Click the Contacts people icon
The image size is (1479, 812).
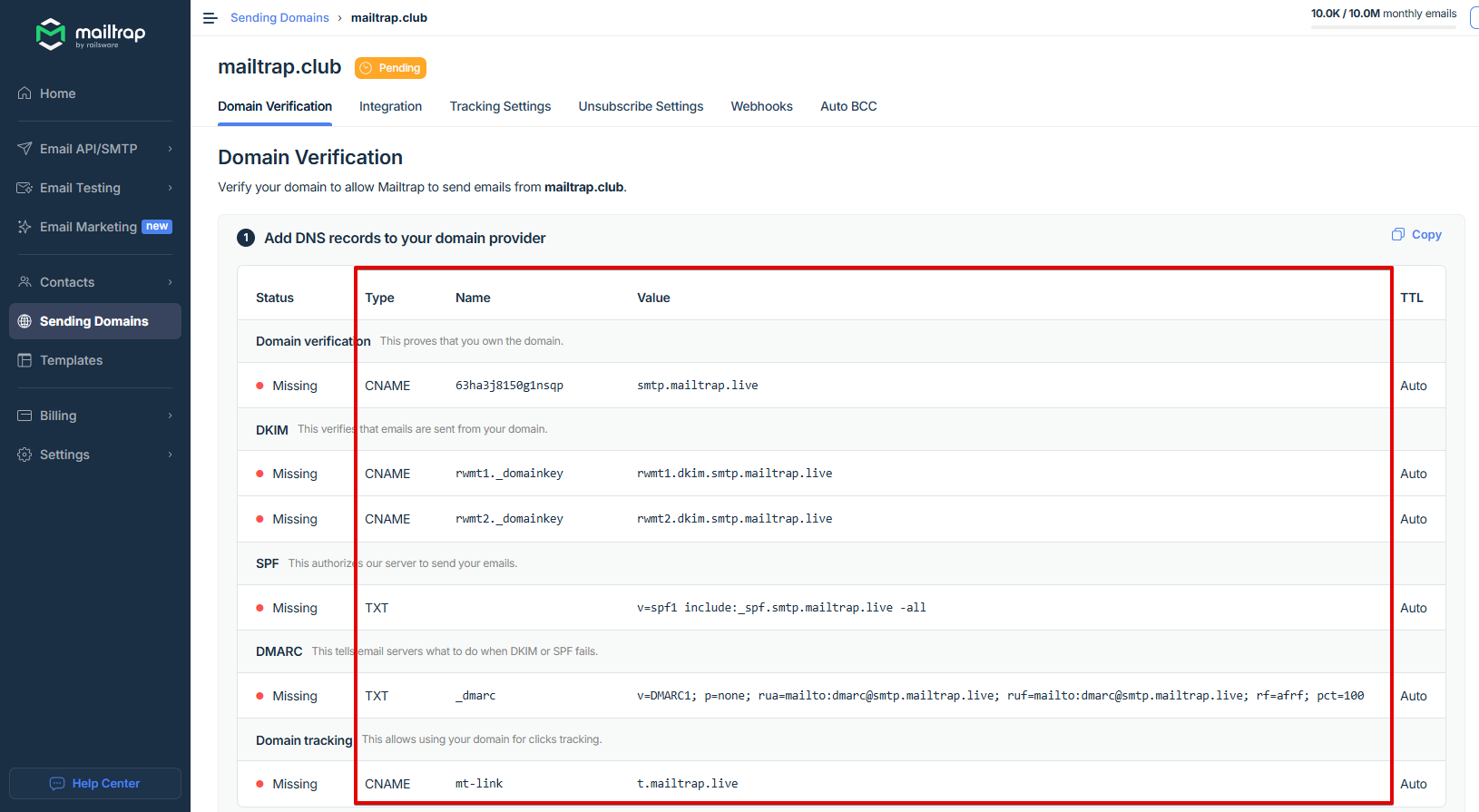coord(24,282)
